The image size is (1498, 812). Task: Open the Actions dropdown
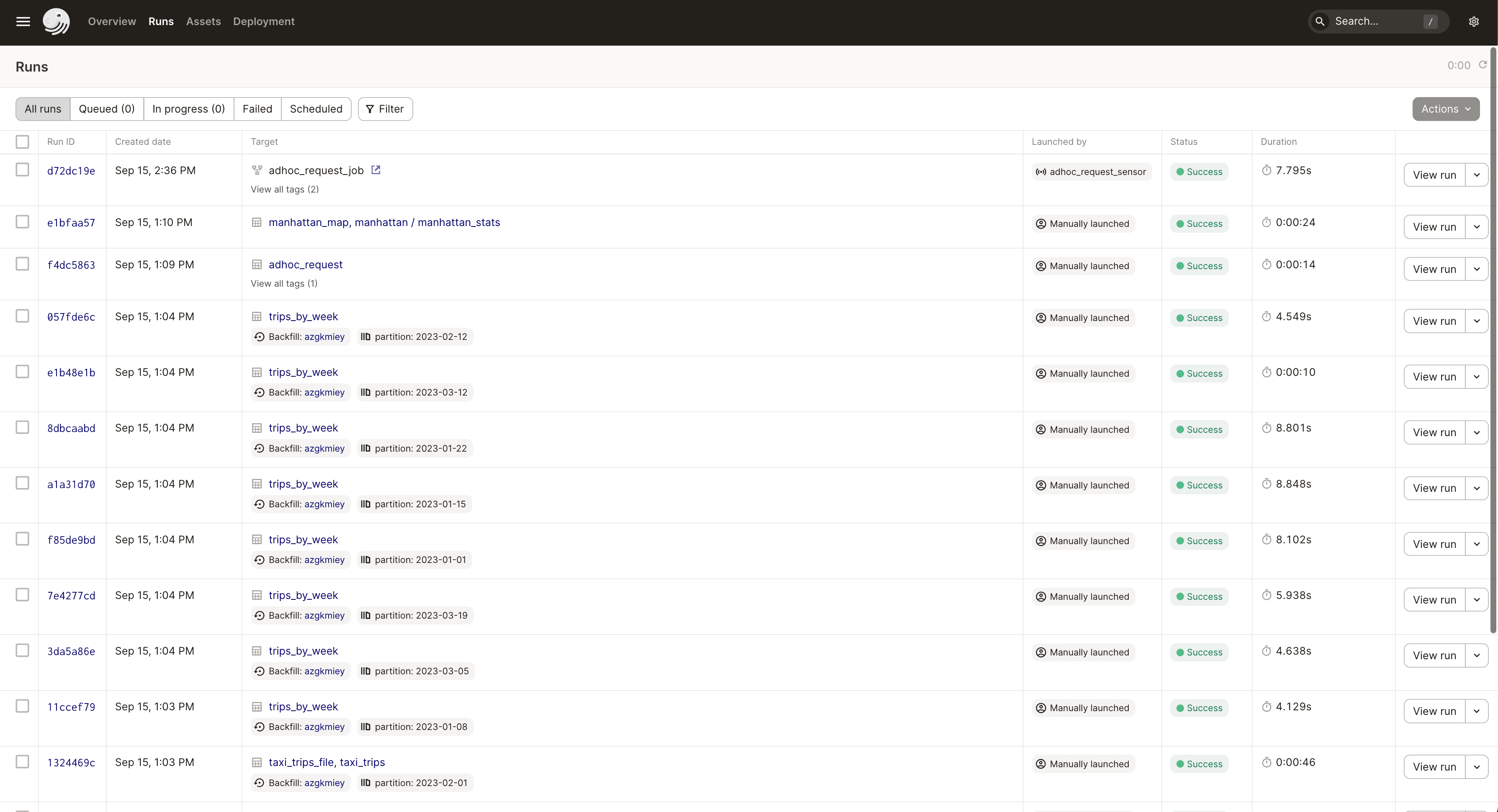pos(1446,109)
